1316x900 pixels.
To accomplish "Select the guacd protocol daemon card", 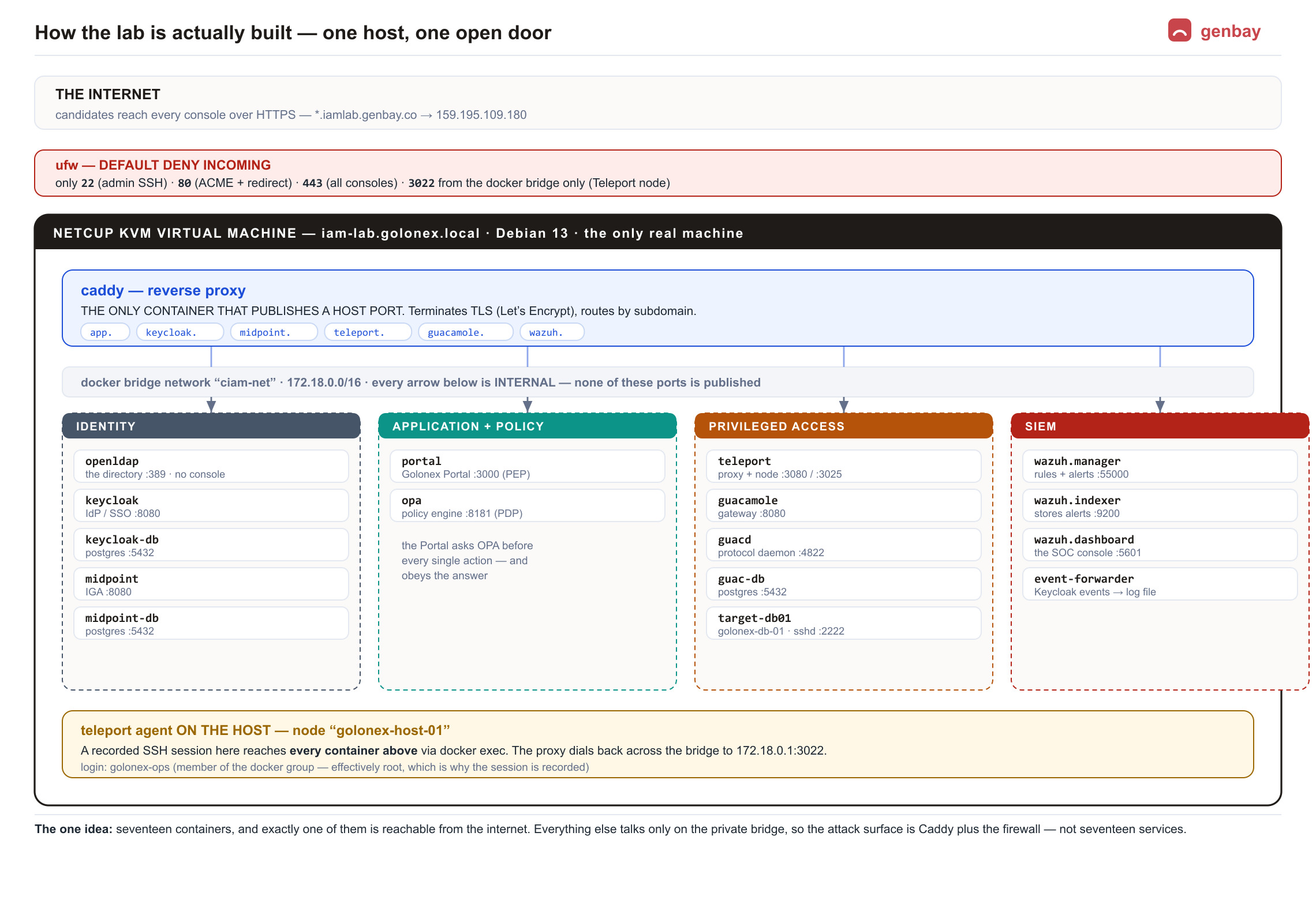I will point(844,545).
